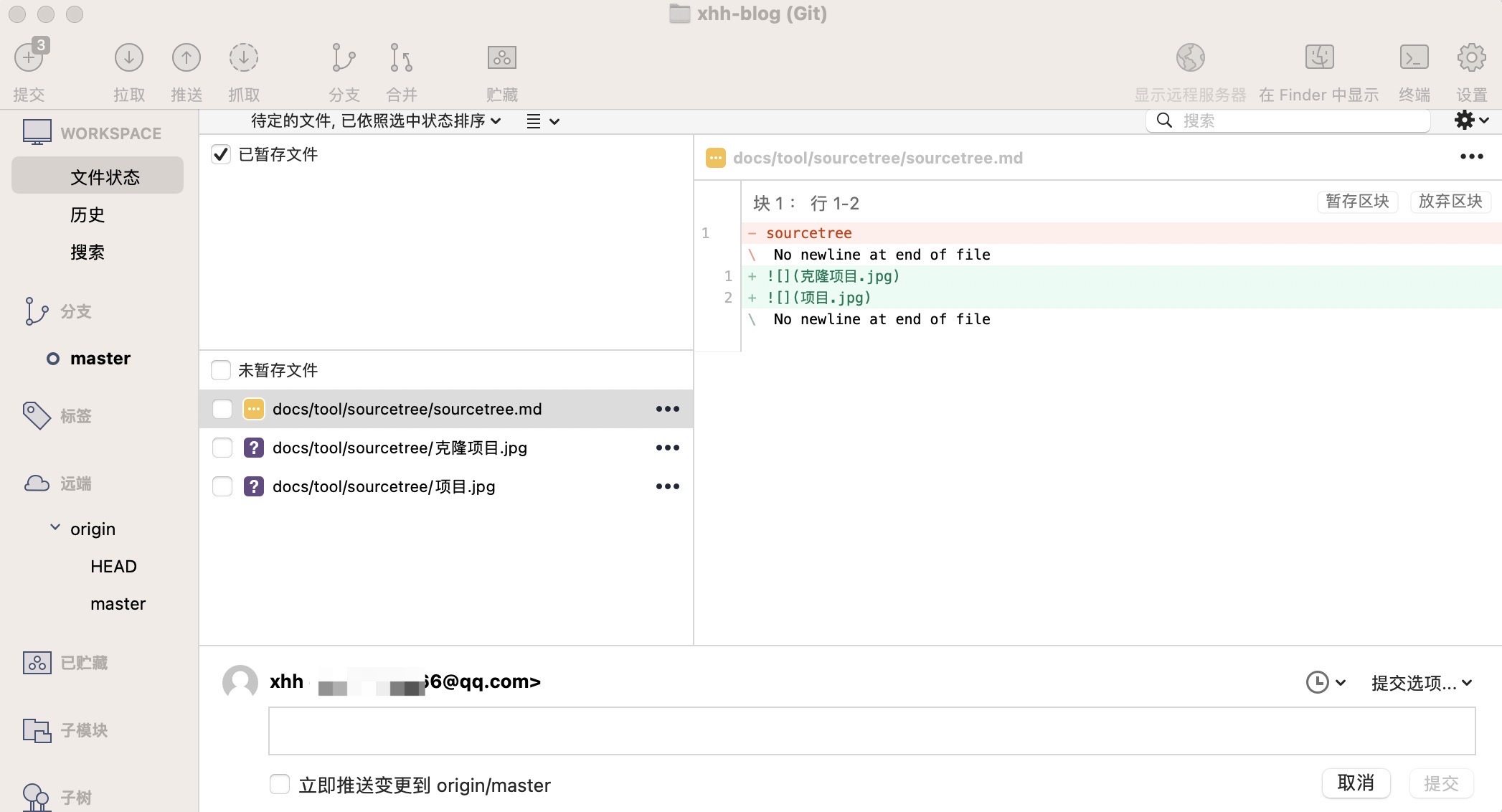
Task: Open the 提交选项 dropdown
Action: [x=1422, y=683]
